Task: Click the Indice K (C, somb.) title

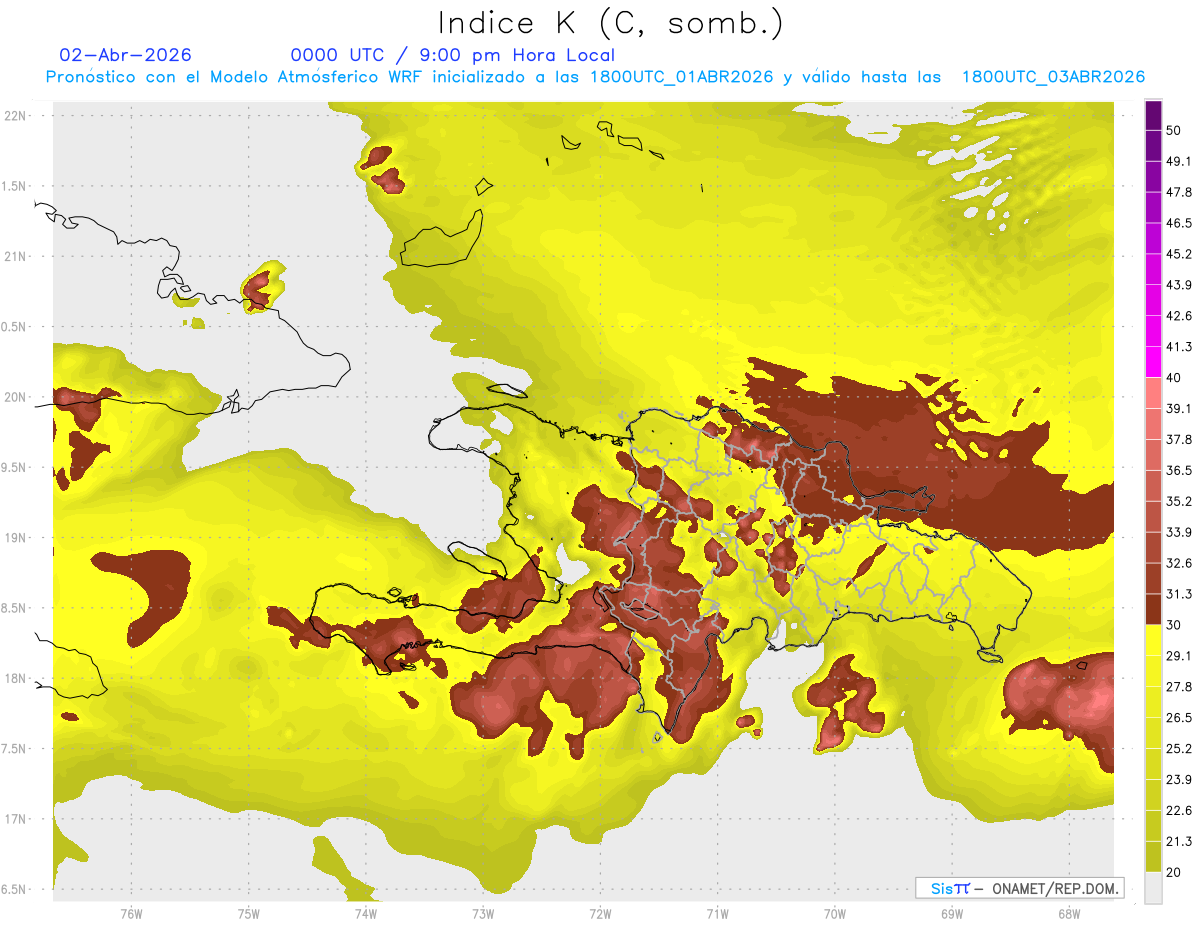Action: click(x=611, y=23)
